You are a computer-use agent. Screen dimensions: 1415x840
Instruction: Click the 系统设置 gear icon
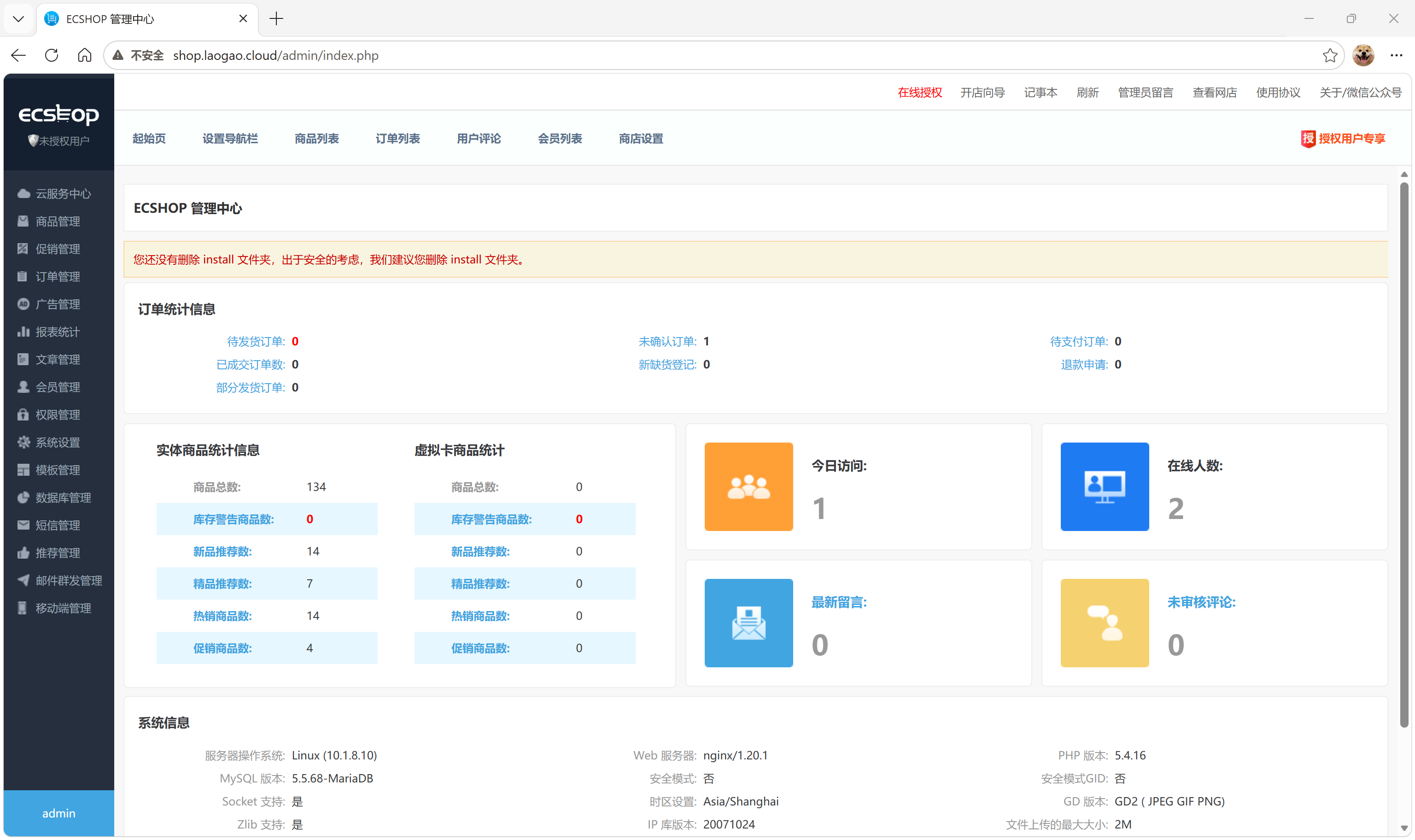click(23, 443)
